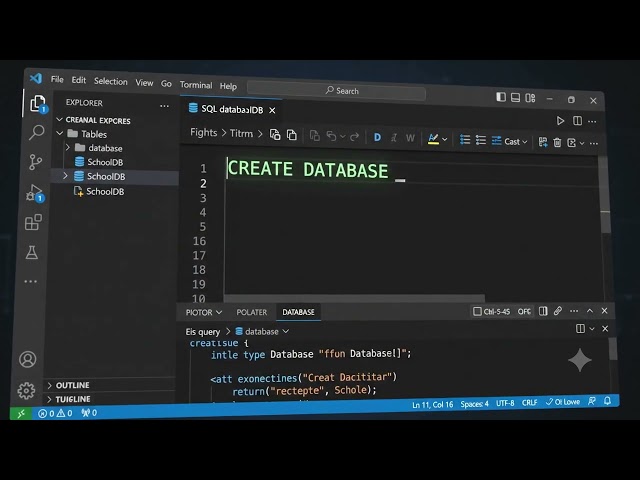This screenshot has width=640, height=480.
Task: Open the File menu
Action: click(x=57, y=79)
